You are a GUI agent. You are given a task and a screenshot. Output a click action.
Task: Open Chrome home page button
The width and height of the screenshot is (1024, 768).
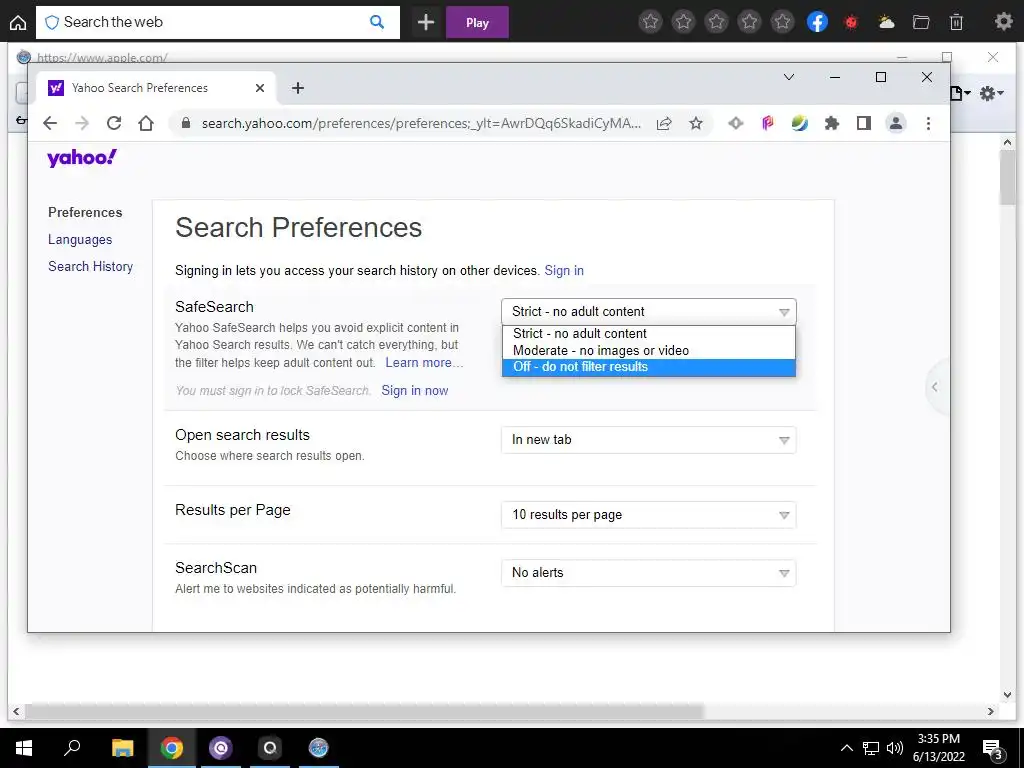pyautogui.click(x=146, y=123)
